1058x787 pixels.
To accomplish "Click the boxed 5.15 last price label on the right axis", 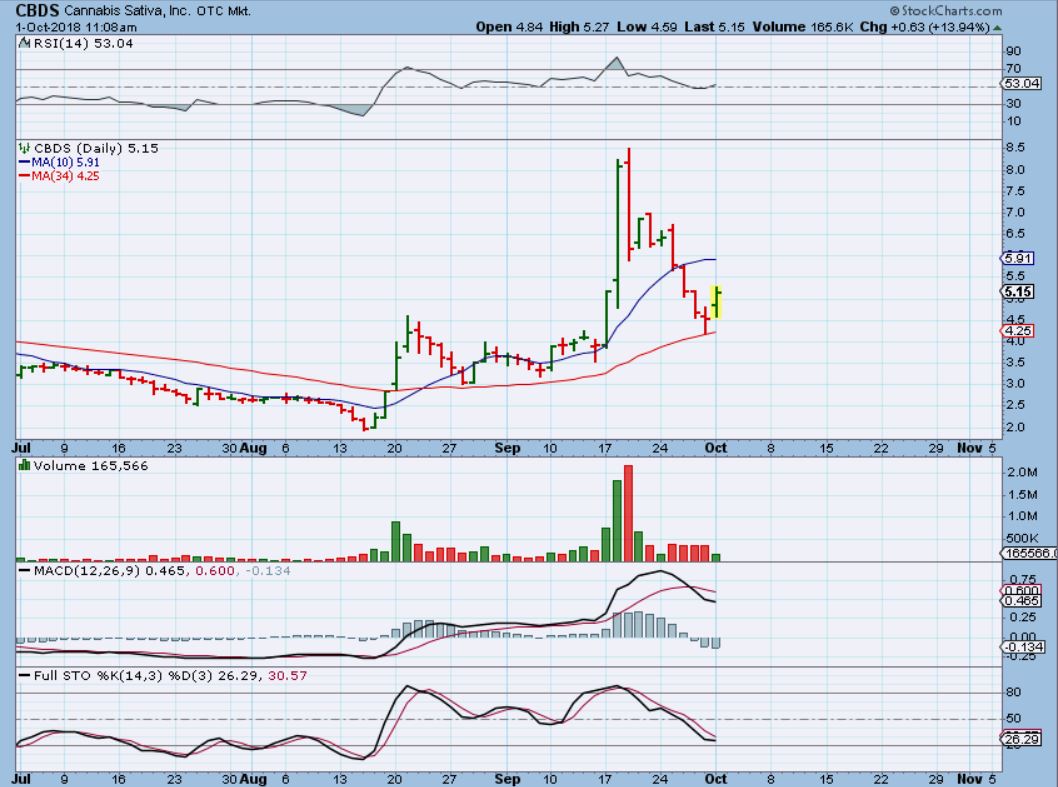I will (1018, 292).
